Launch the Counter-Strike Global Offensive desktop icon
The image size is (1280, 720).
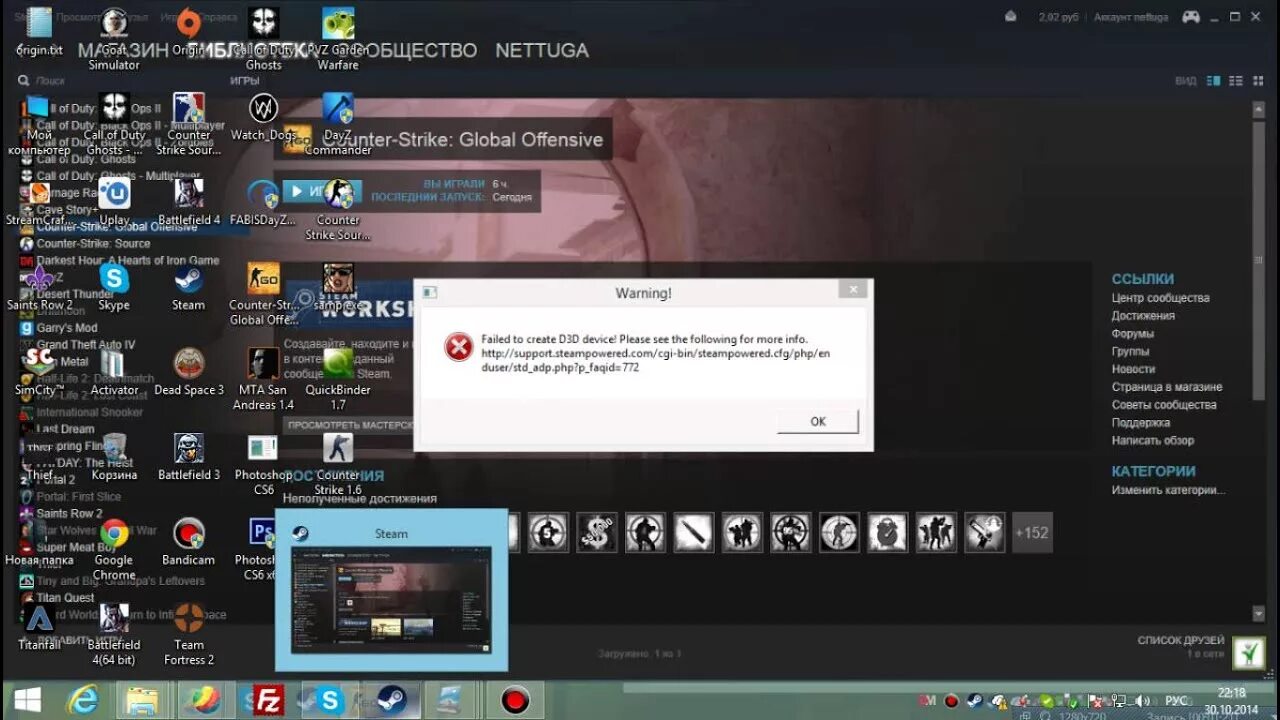[x=263, y=295]
